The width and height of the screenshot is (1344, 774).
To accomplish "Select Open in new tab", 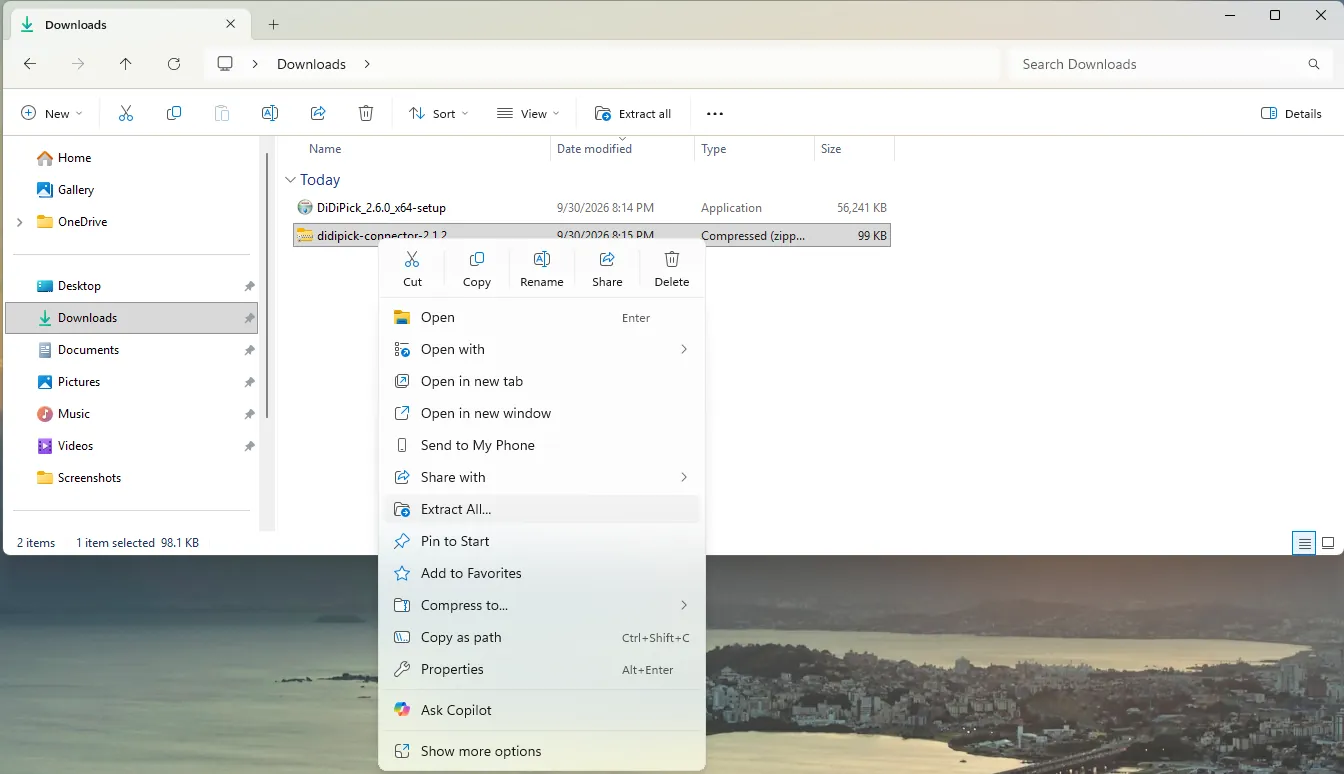I will click(541, 381).
